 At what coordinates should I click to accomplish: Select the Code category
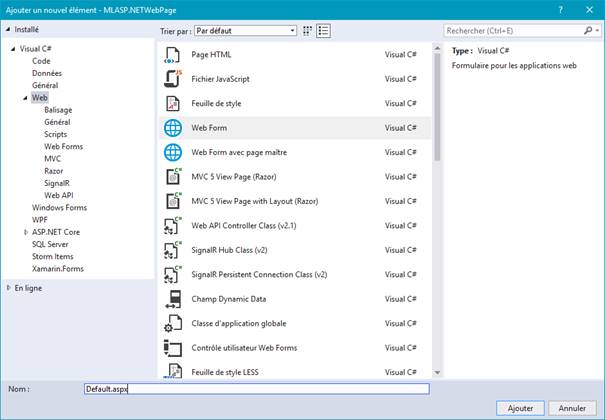(41, 61)
